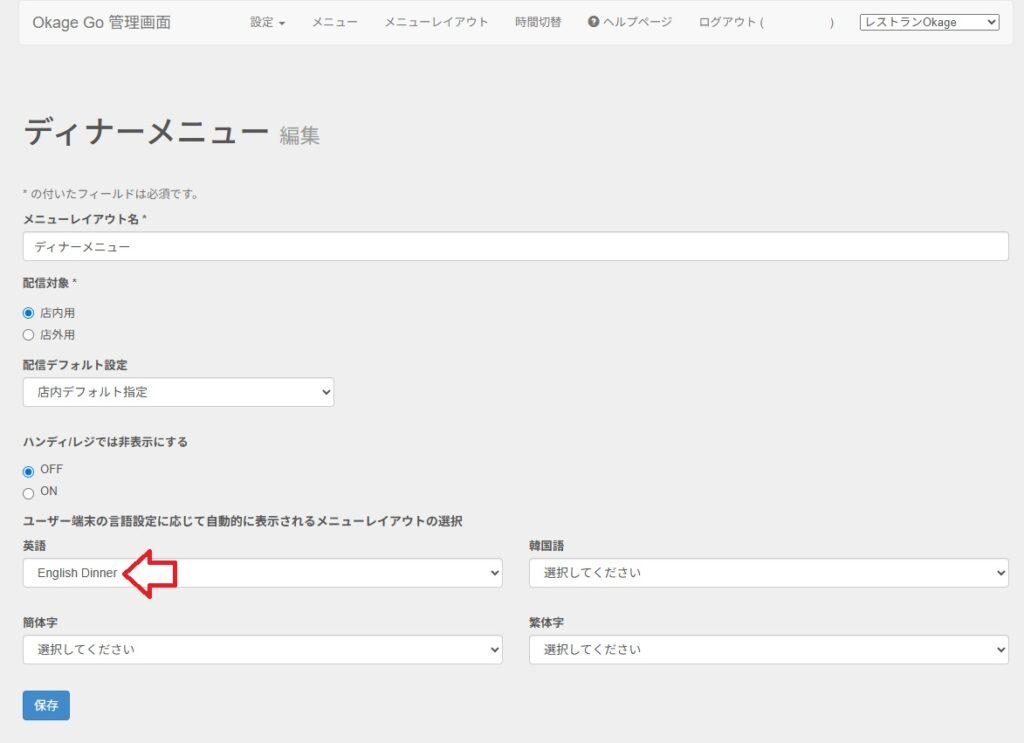Viewport: 1024px width, 743px height.
Task: Open the レストランOkage store selector
Action: pos(929,22)
